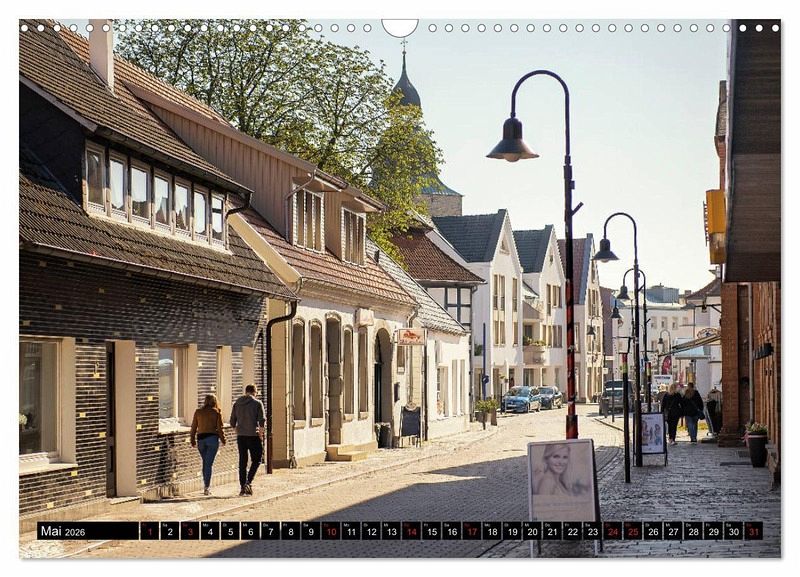This screenshot has width=800, height=577.
Task: Select day 12 in the calendar strip
Action: point(371,531)
